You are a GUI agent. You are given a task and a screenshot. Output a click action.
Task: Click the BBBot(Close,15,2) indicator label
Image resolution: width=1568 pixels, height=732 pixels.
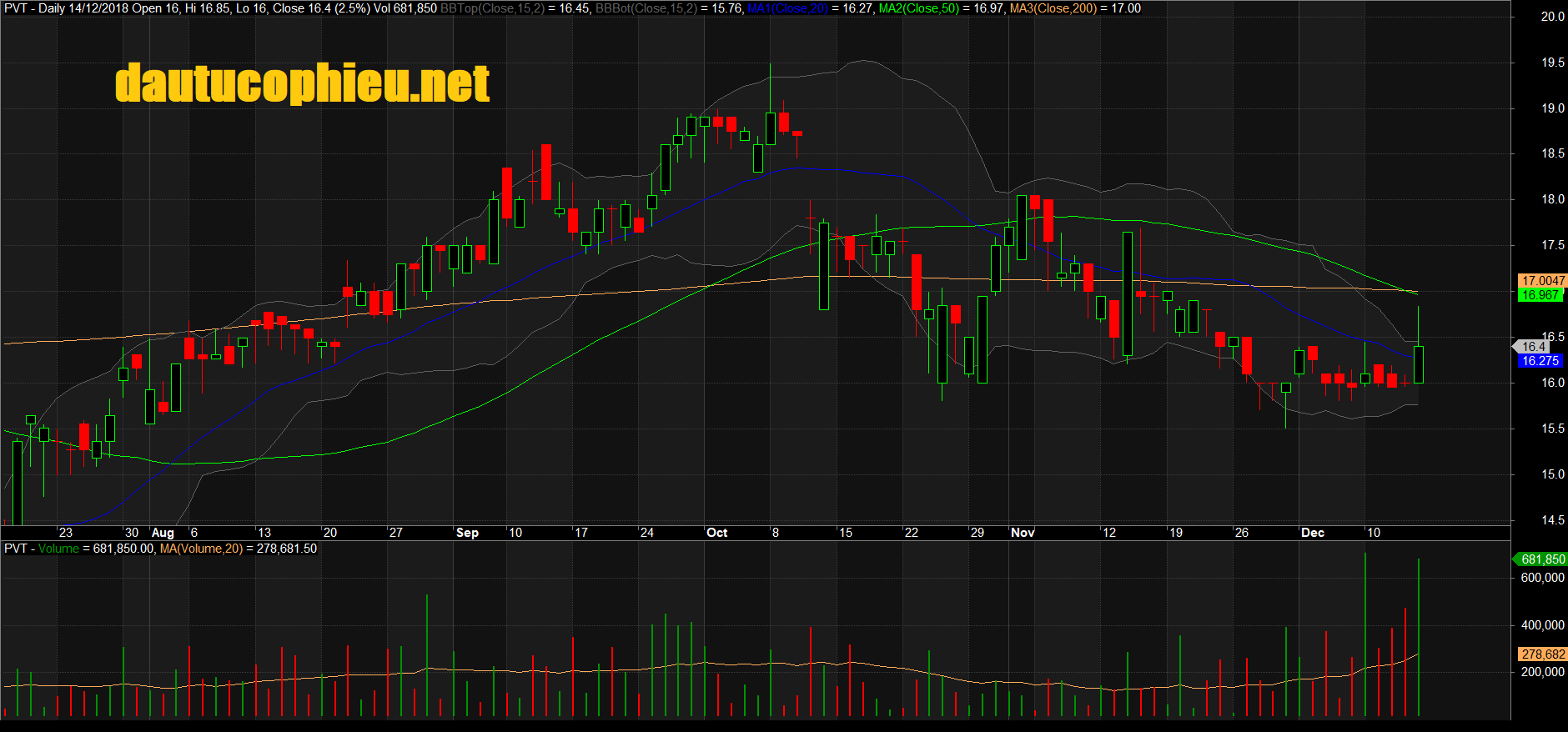(x=646, y=8)
